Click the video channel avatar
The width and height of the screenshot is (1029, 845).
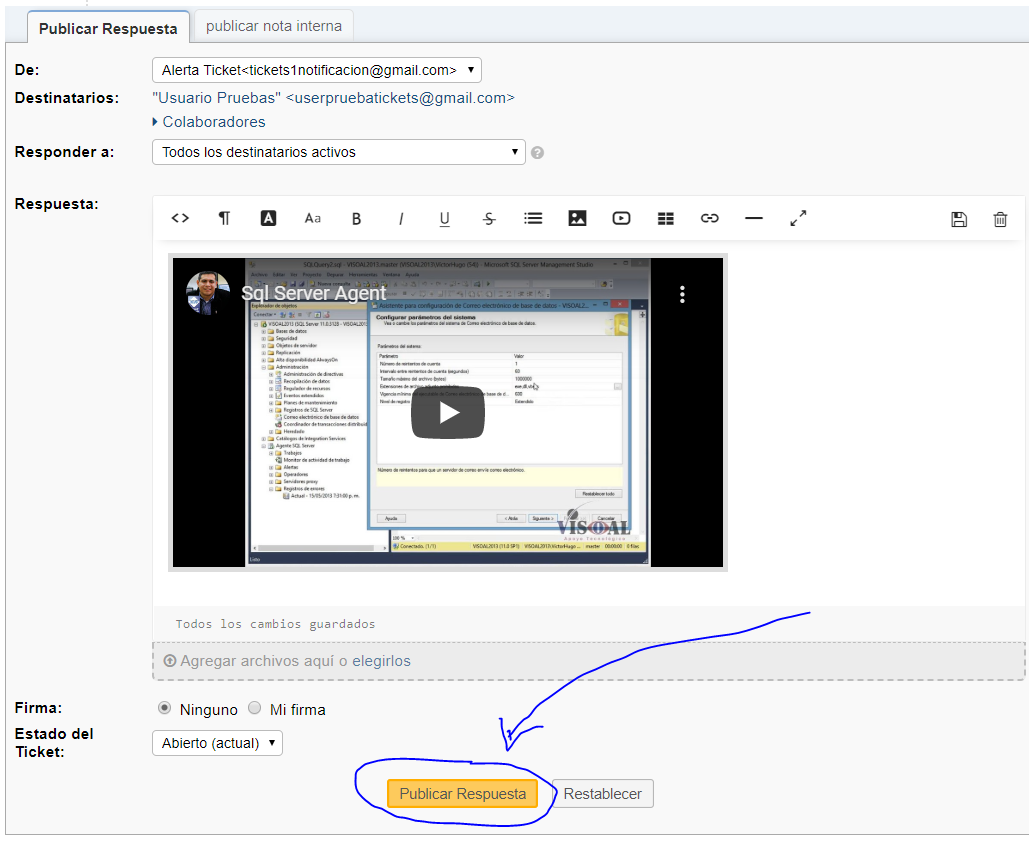point(208,293)
